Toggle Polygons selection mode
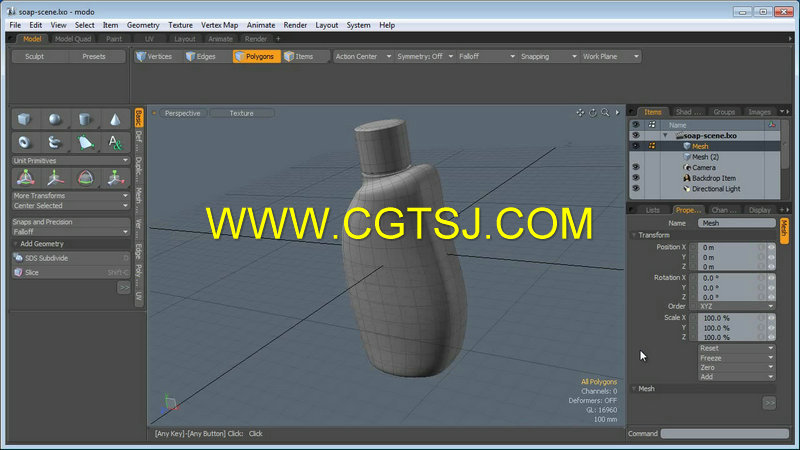 coord(256,57)
